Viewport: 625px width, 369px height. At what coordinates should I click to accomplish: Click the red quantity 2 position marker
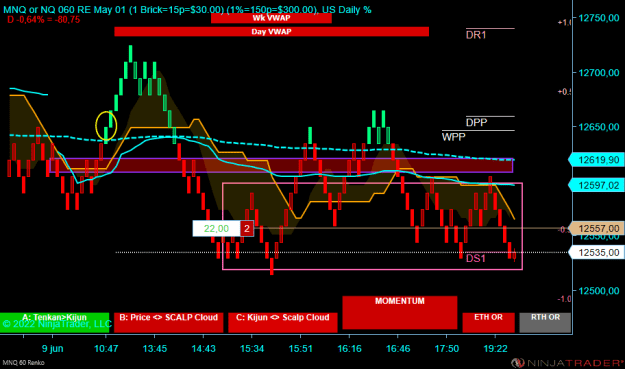coord(247,229)
